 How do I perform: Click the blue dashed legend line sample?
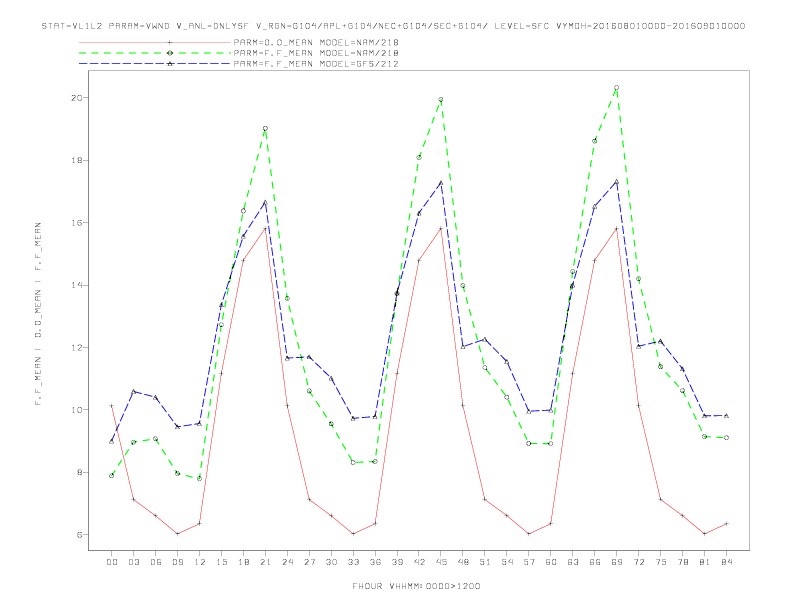click(x=155, y=64)
